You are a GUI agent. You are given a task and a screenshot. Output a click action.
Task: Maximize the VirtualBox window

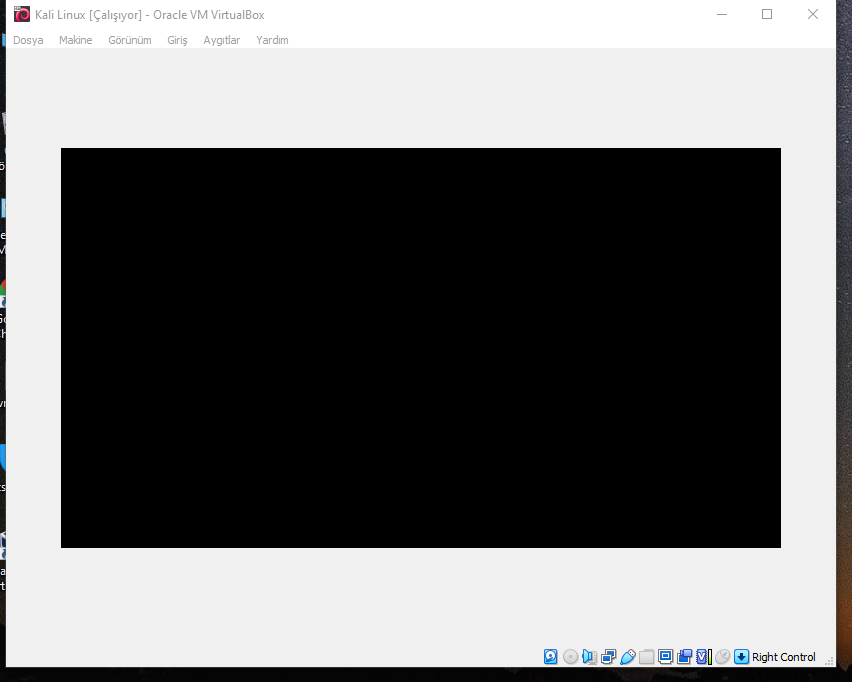click(x=767, y=15)
